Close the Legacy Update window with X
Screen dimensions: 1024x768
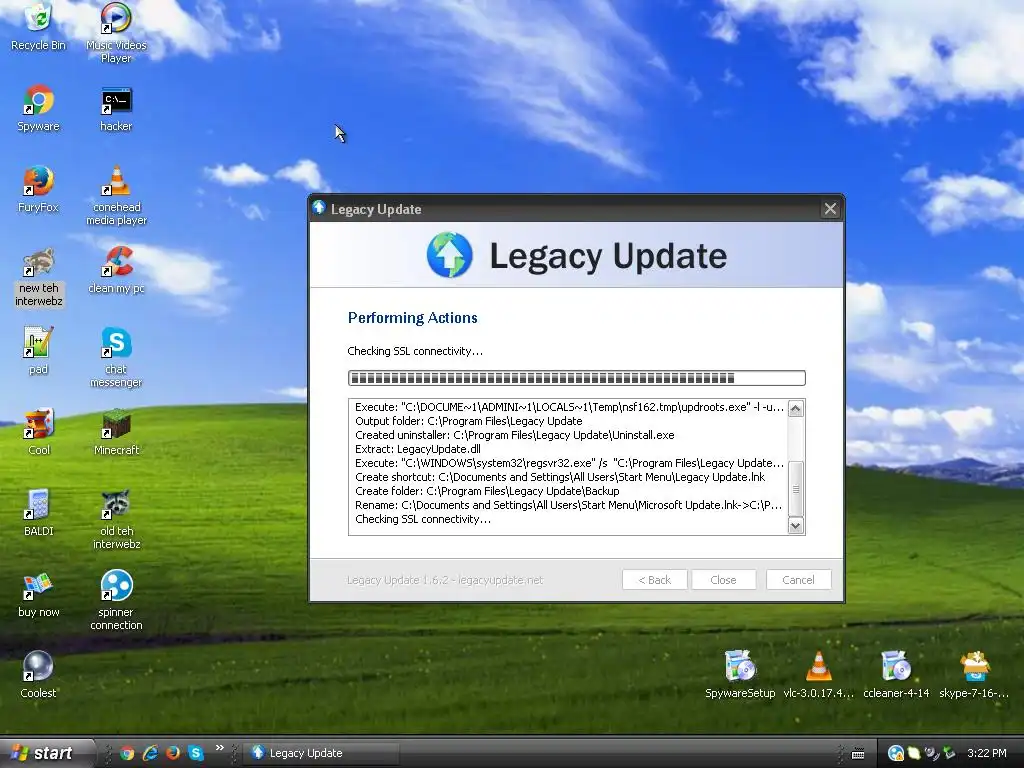[x=830, y=209]
